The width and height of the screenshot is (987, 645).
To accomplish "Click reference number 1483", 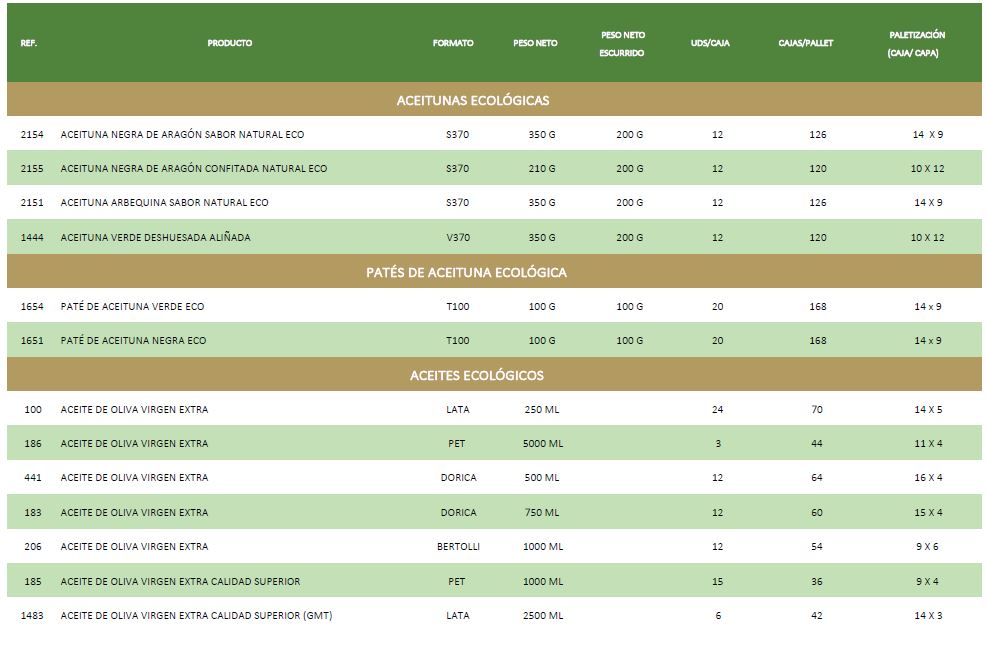I will [x=32, y=615].
